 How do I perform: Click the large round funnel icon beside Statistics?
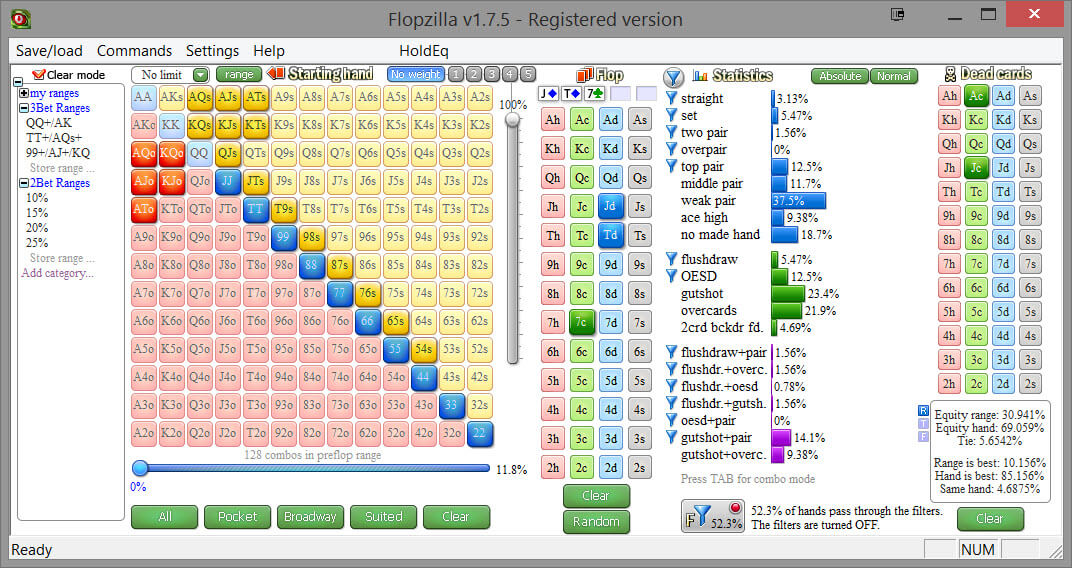point(673,77)
